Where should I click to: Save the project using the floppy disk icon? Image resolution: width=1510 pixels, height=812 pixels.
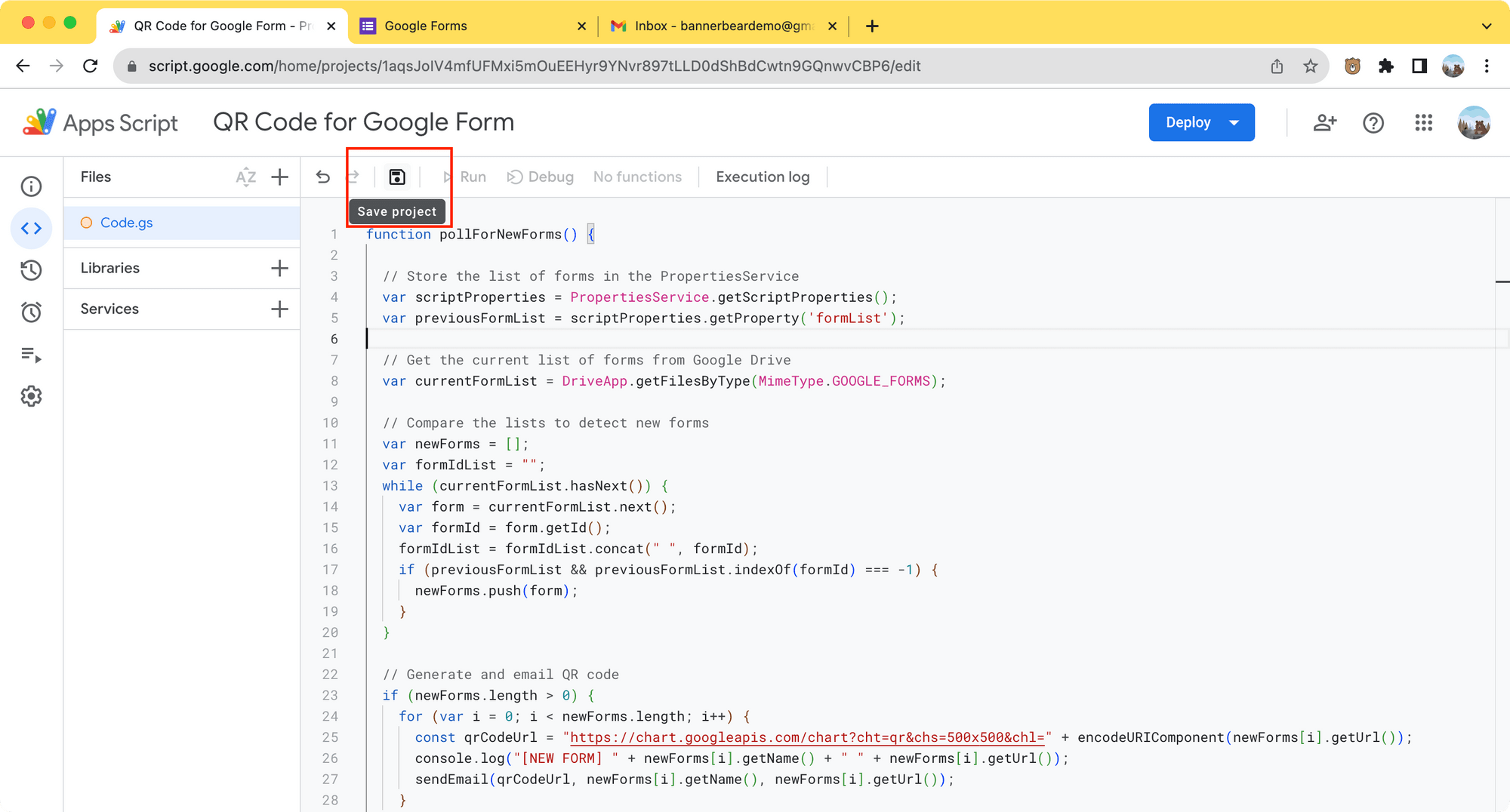[x=397, y=177]
